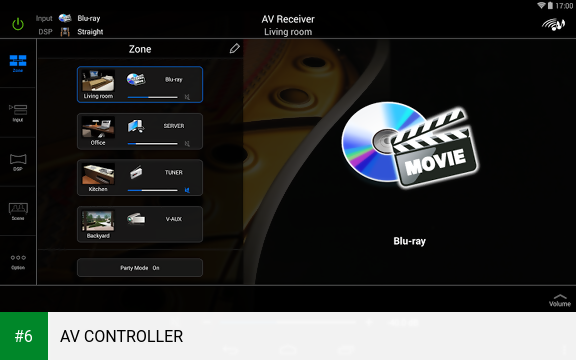
Task: Click the V-AUX camcorder icon in Backyard card
Action: (136, 219)
